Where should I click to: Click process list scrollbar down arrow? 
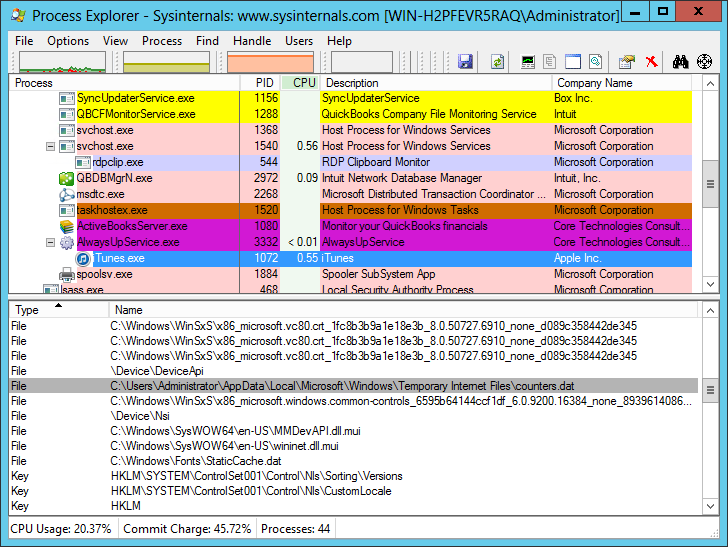(710, 284)
